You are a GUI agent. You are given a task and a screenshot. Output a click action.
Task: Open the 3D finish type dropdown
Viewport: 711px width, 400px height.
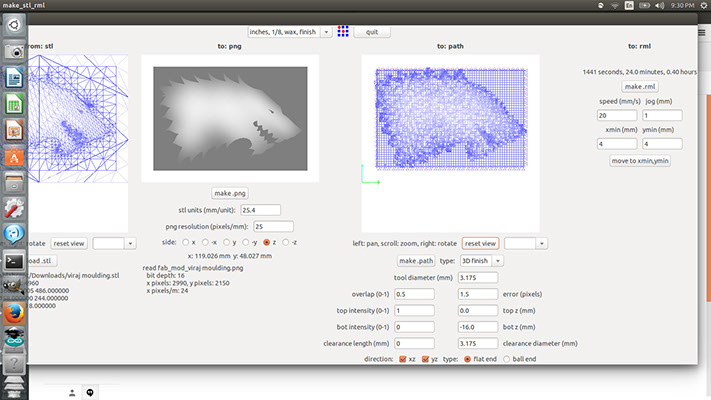(x=498, y=261)
